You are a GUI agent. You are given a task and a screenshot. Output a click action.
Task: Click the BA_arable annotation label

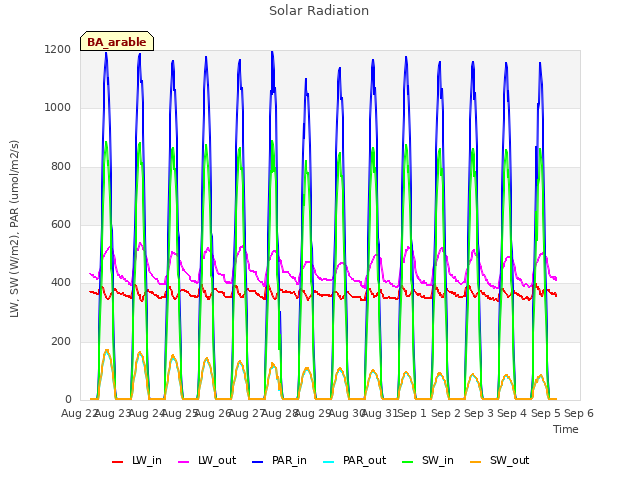click(117, 42)
